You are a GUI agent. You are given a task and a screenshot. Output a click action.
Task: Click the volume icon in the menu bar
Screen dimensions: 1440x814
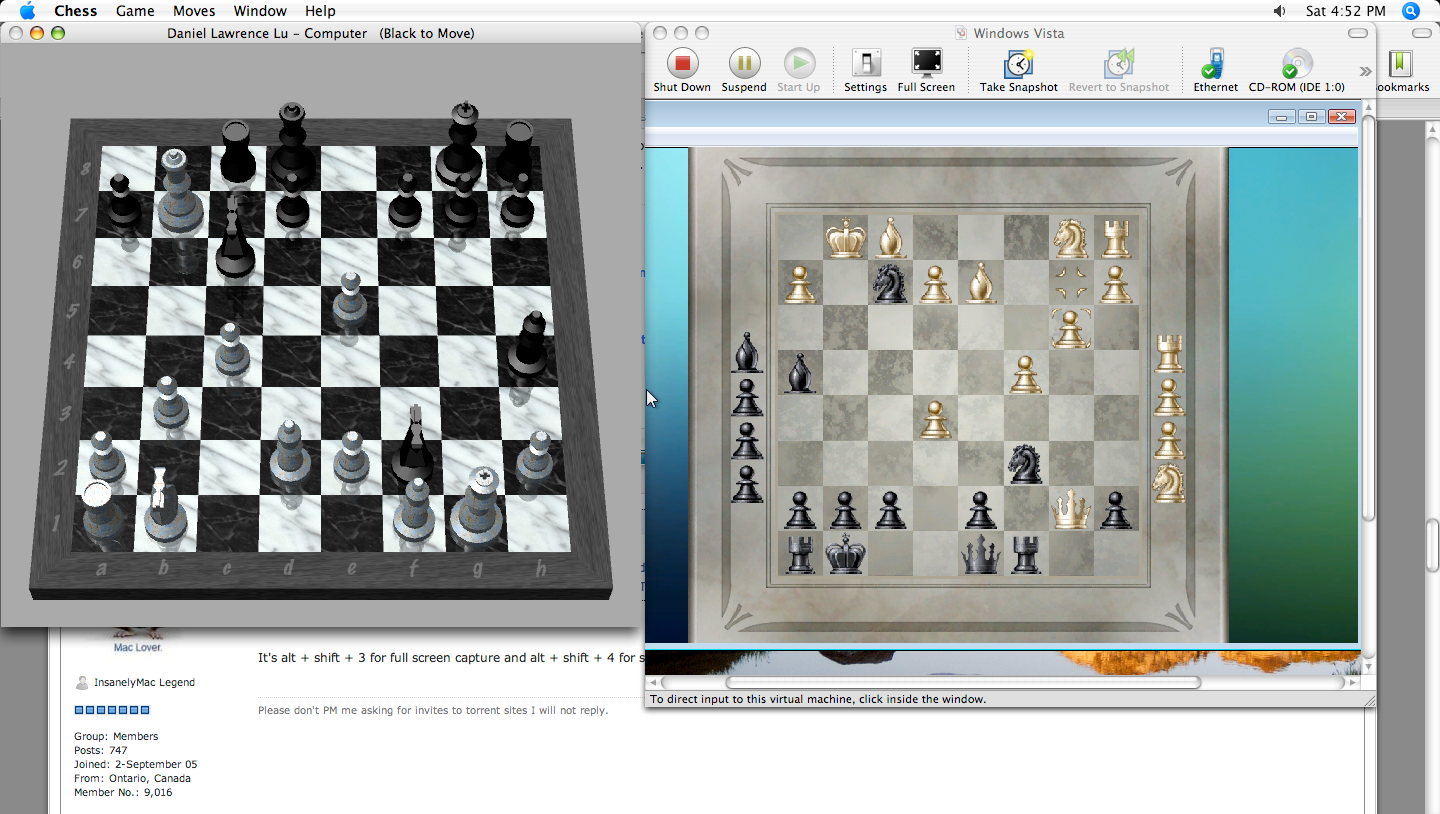[1280, 11]
